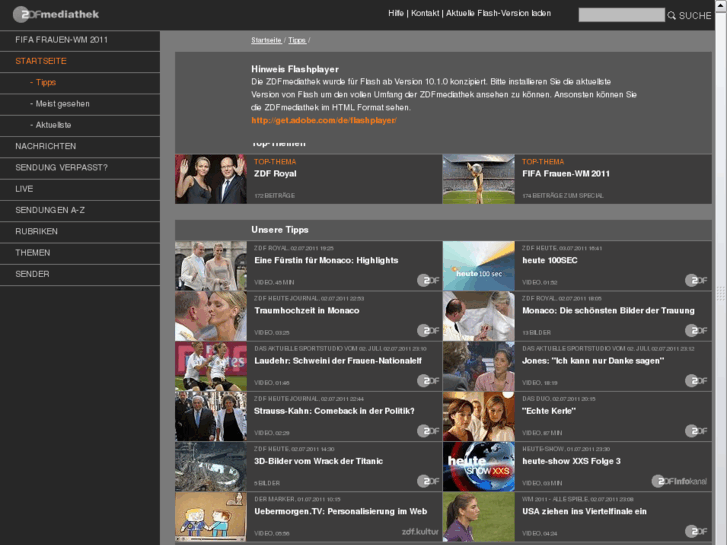Click the vertical scrollbar up arrow
The height and width of the screenshot is (545, 727).
coord(721,4)
